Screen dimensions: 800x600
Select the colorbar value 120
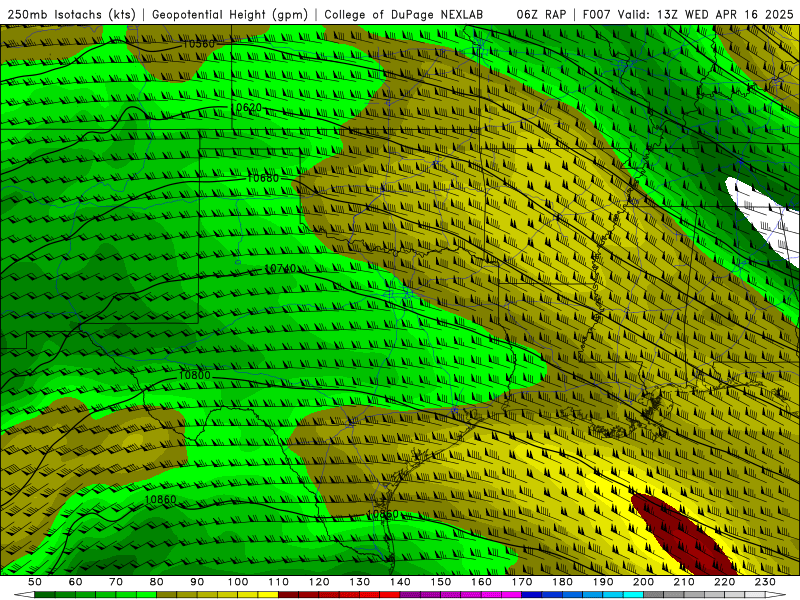click(319, 582)
